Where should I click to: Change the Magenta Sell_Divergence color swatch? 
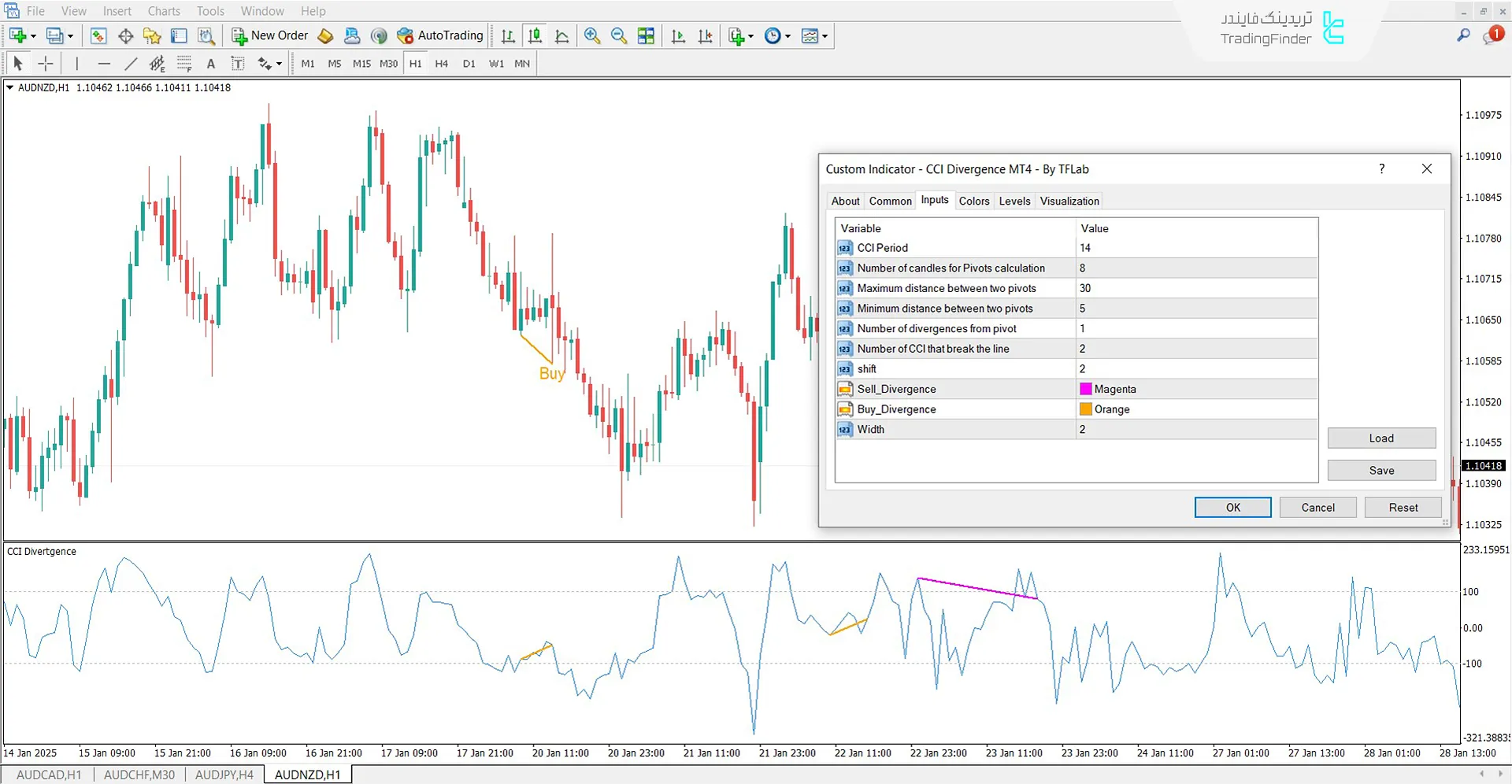tap(1086, 388)
